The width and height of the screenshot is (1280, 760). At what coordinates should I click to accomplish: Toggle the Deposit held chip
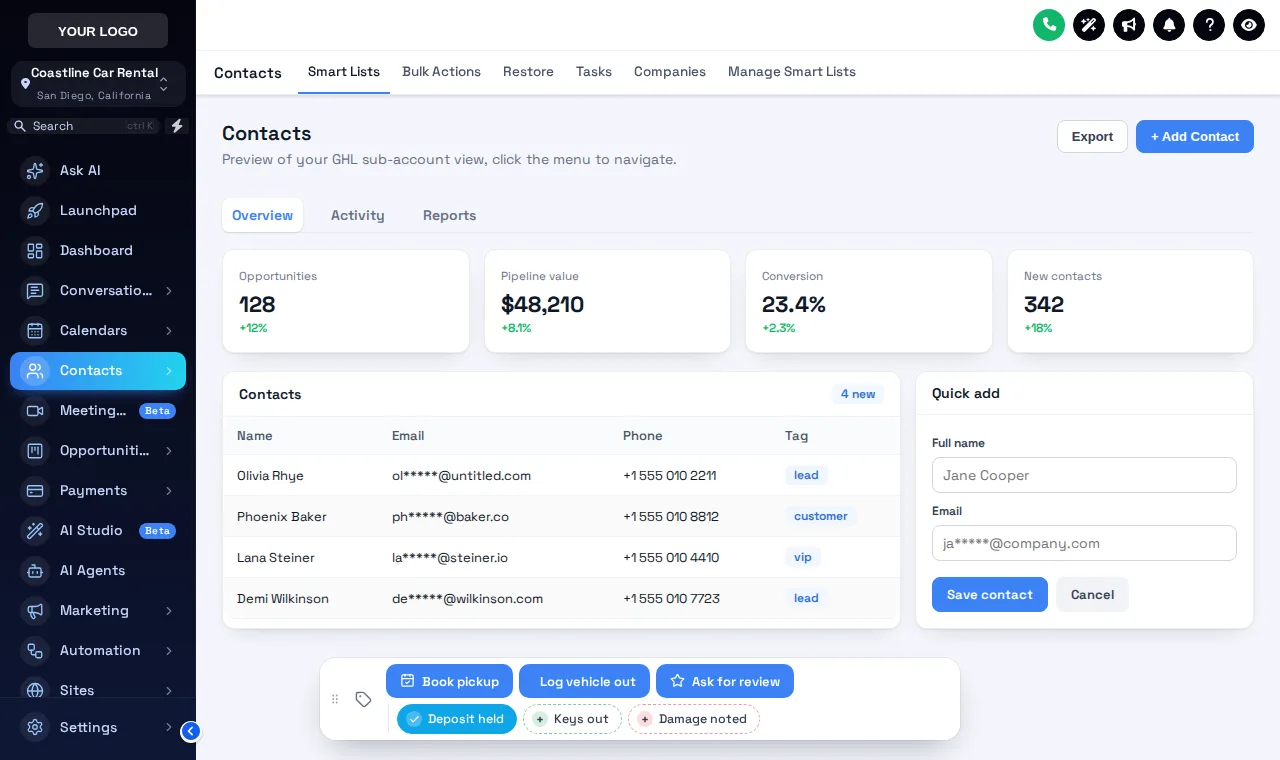click(457, 719)
